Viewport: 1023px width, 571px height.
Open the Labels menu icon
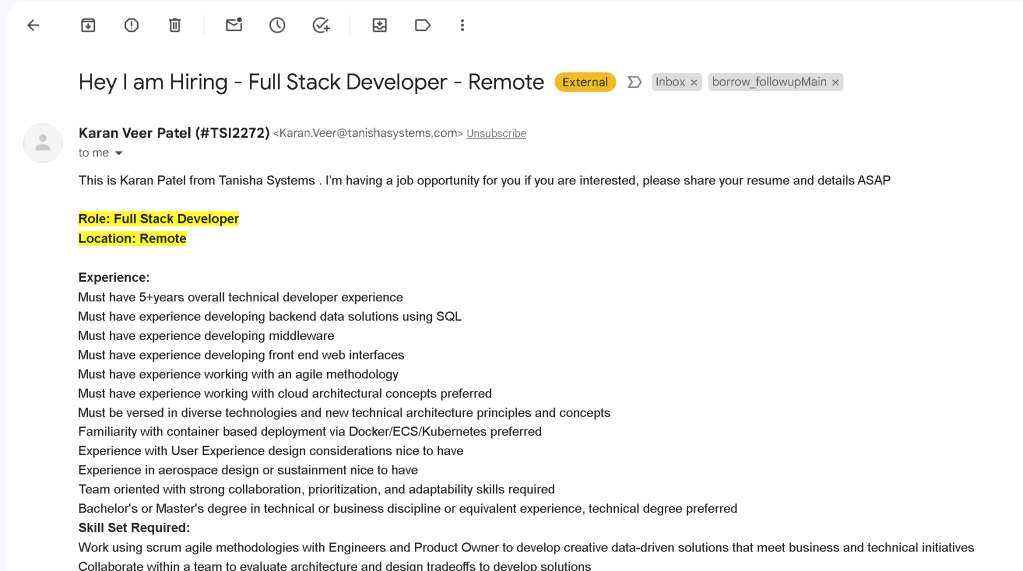(423, 25)
